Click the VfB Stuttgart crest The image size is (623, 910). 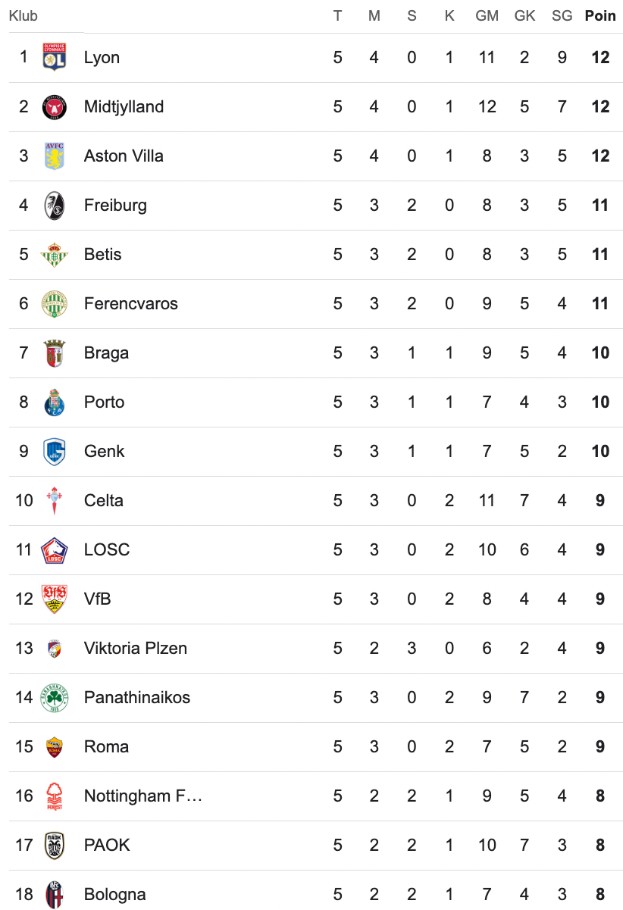tap(54, 599)
